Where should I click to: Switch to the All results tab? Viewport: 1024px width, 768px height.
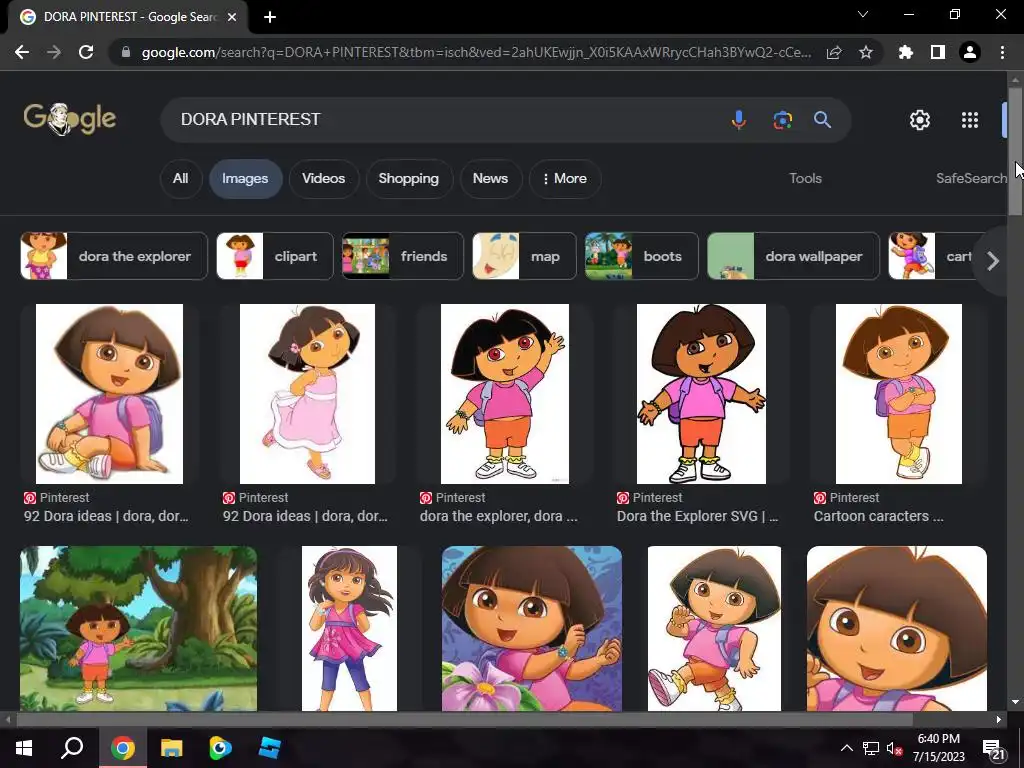[x=180, y=178]
